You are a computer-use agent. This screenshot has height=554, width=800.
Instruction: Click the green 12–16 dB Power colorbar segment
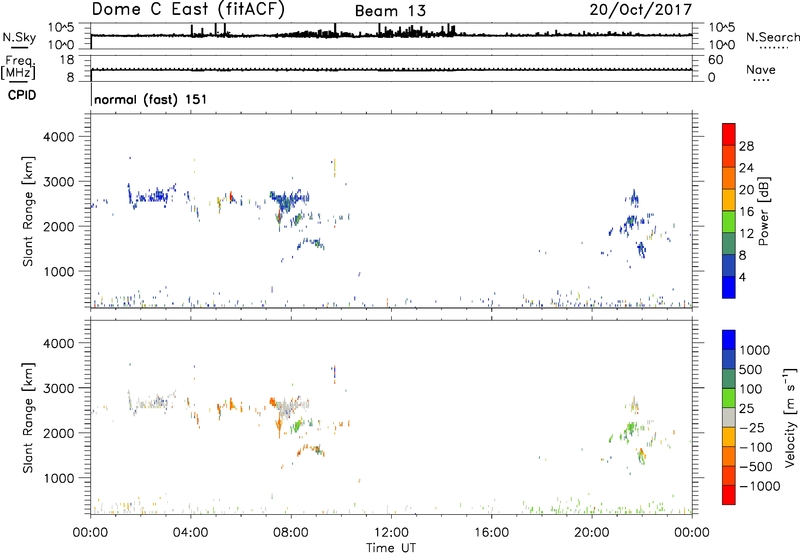click(x=729, y=222)
